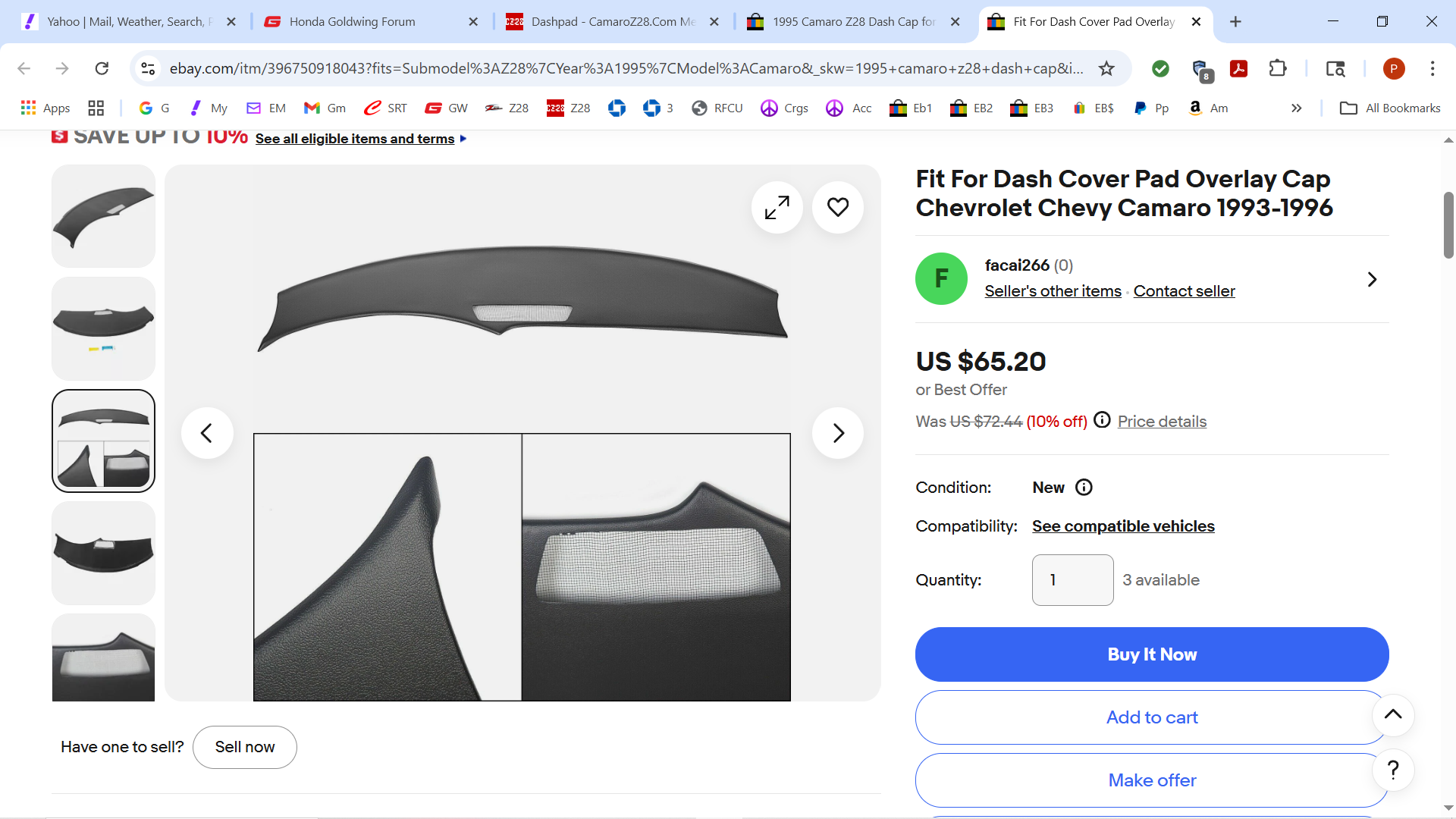Open the browser extensions puzzle icon
This screenshot has height=819, width=1456.
pos(1278,68)
